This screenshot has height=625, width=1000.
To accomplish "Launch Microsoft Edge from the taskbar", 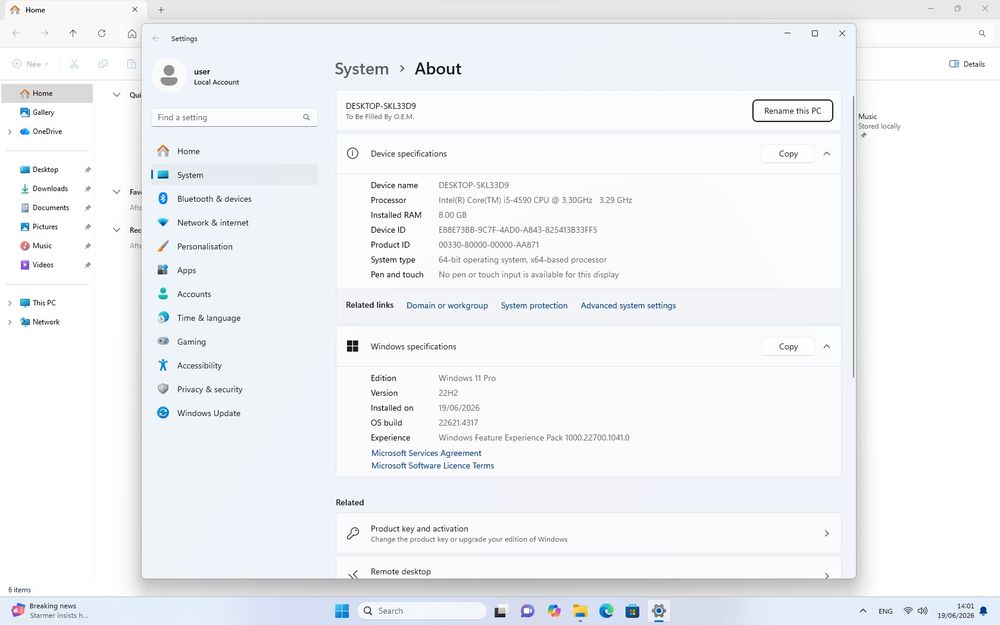I will 606,611.
